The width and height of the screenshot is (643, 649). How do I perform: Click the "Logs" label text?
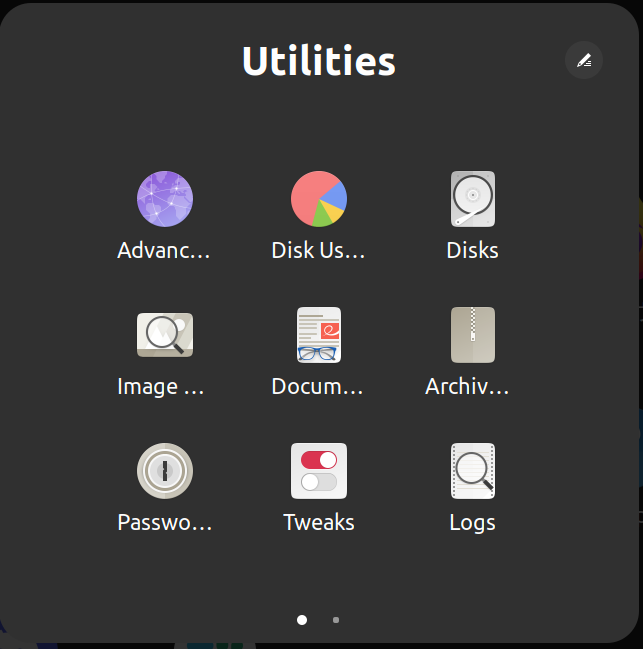(473, 523)
